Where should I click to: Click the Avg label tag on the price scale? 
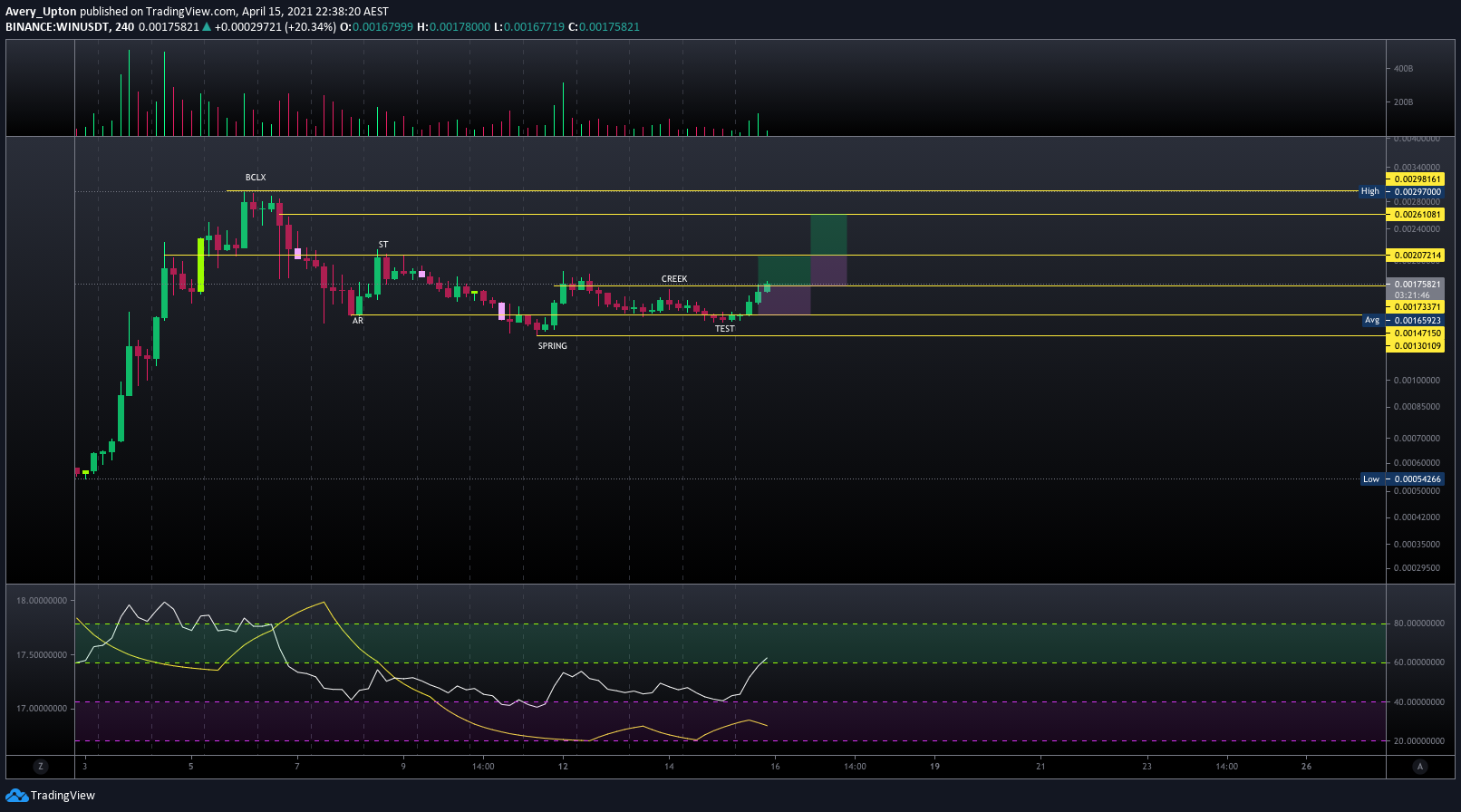pos(1372,320)
